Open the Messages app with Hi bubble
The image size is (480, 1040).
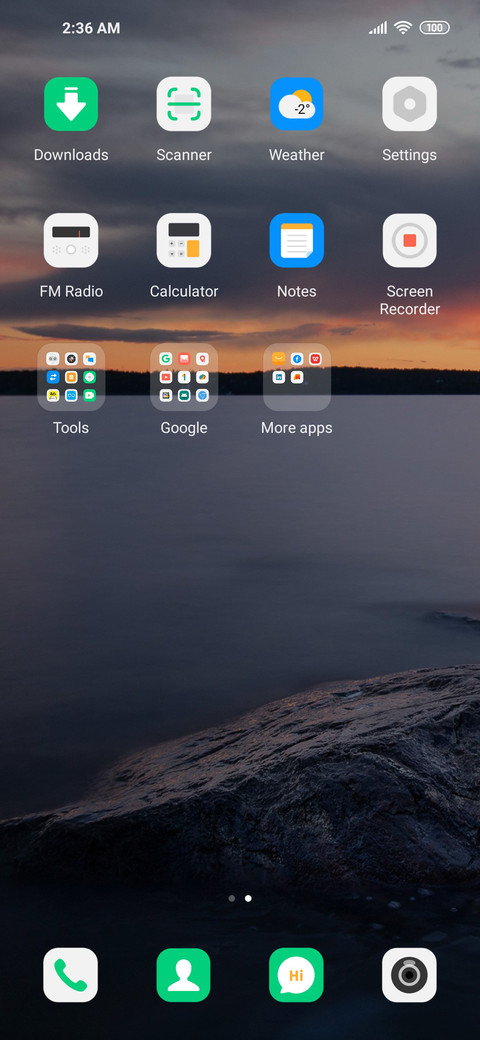pos(296,974)
